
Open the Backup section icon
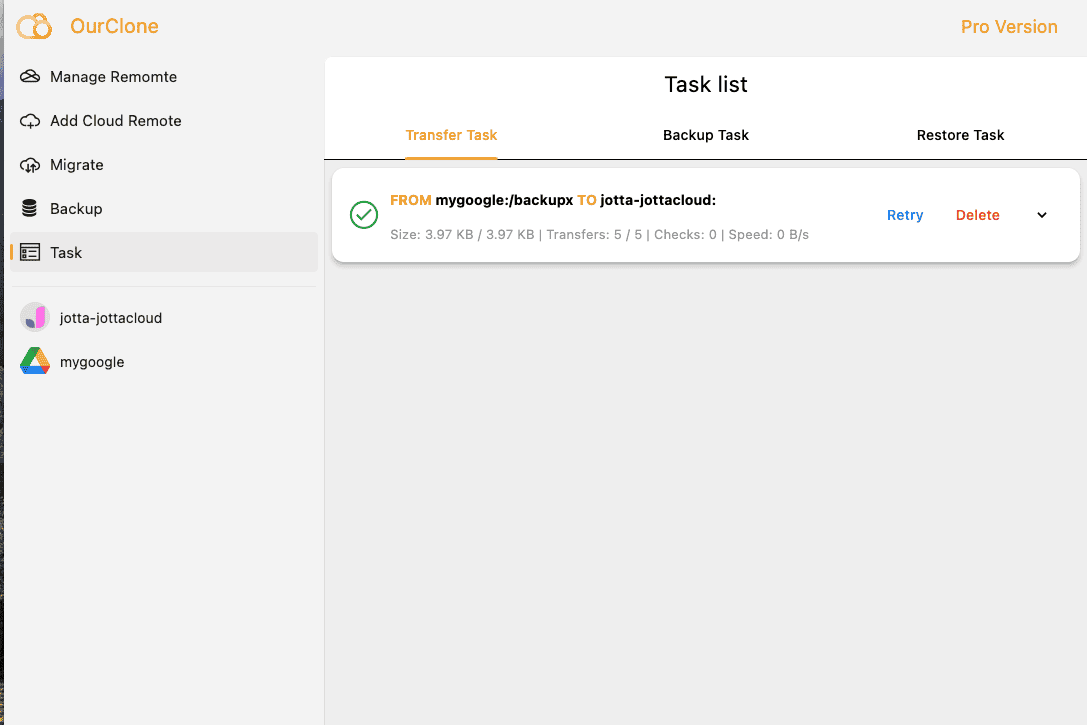pyautogui.click(x=29, y=208)
